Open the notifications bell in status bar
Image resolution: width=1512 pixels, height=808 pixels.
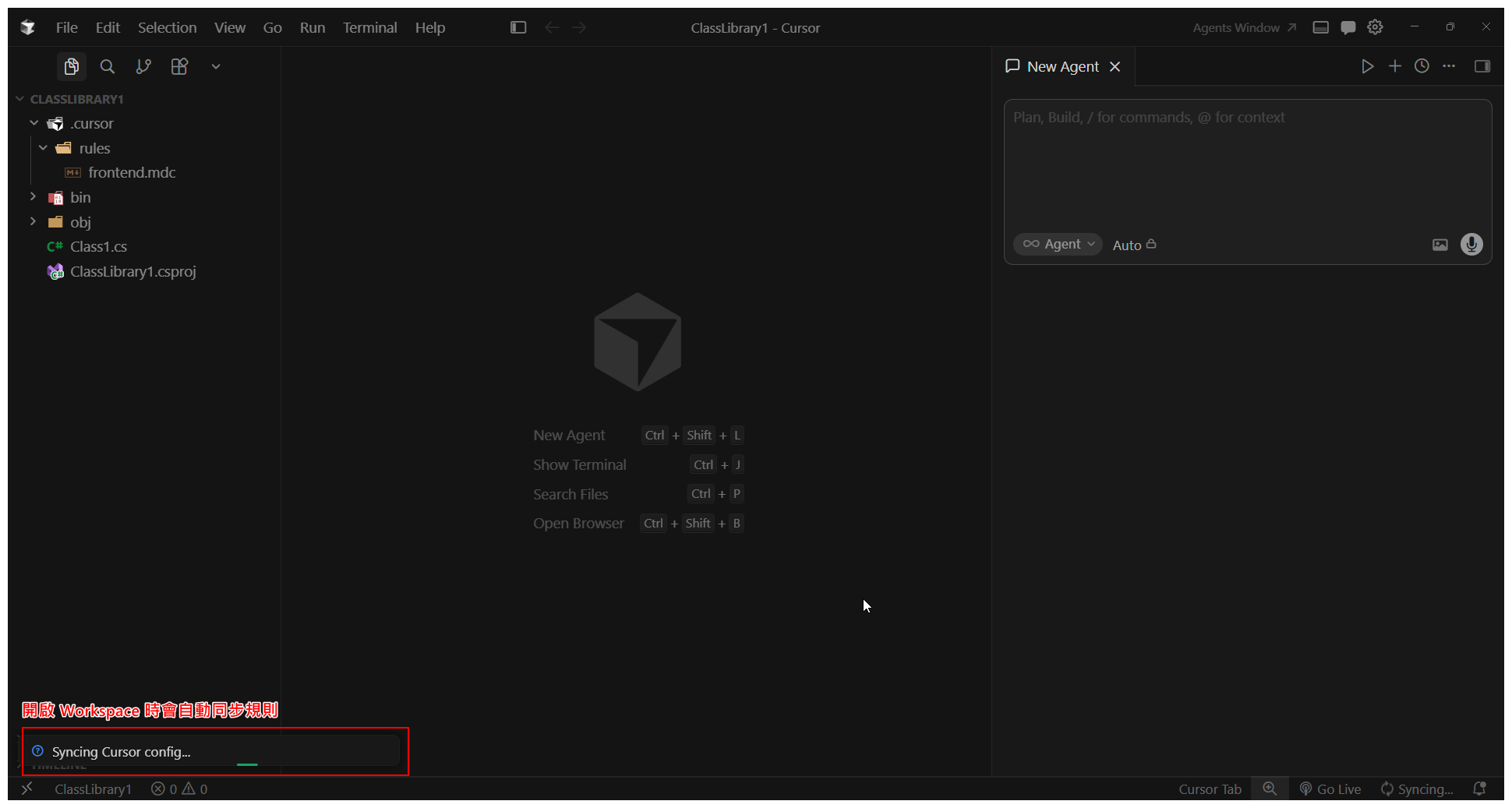pyautogui.click(x=1478, y=789)
